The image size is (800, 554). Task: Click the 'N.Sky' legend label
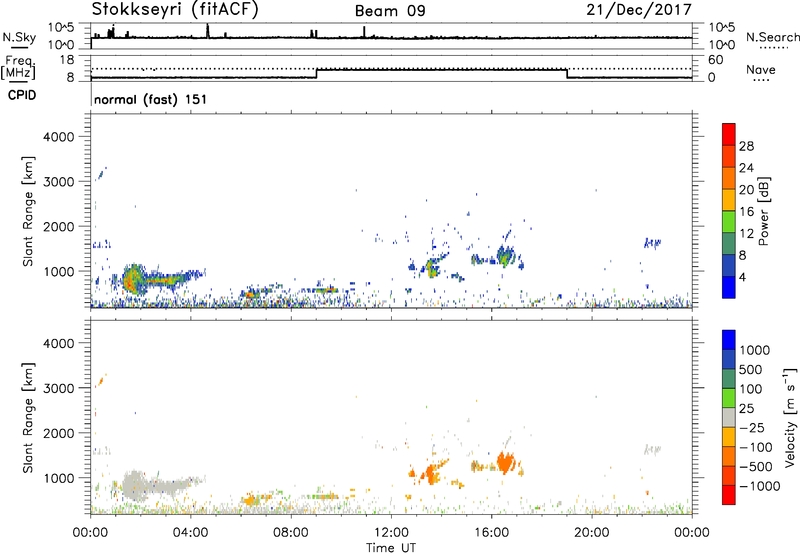(x=19, y=37)
